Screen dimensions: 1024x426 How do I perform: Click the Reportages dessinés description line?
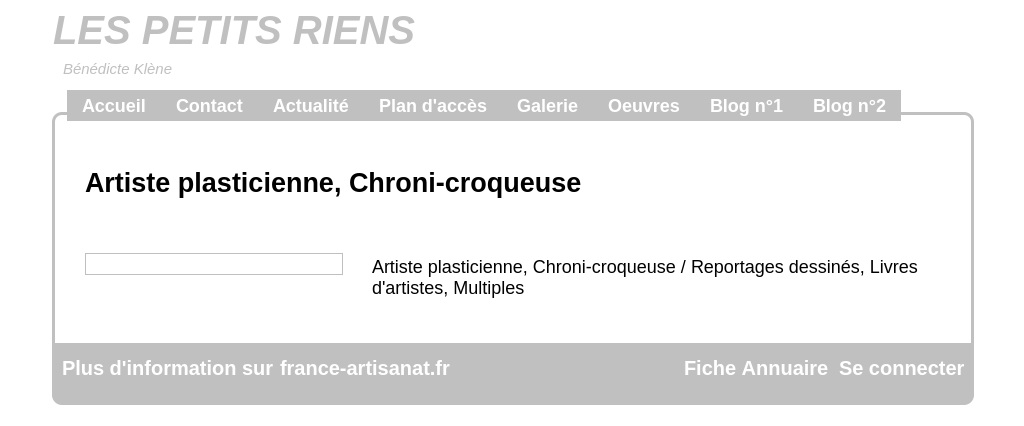645,267
